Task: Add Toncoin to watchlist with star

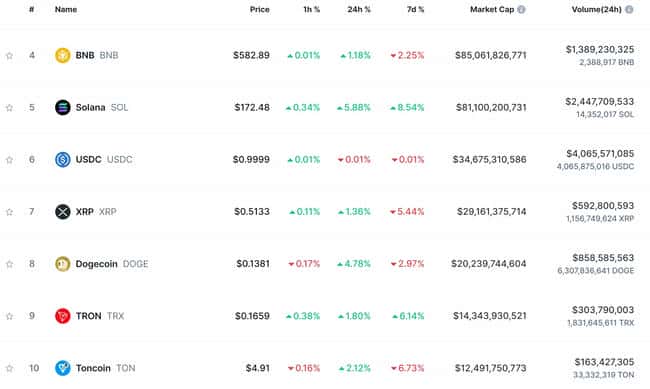Action: click(9, 368)
